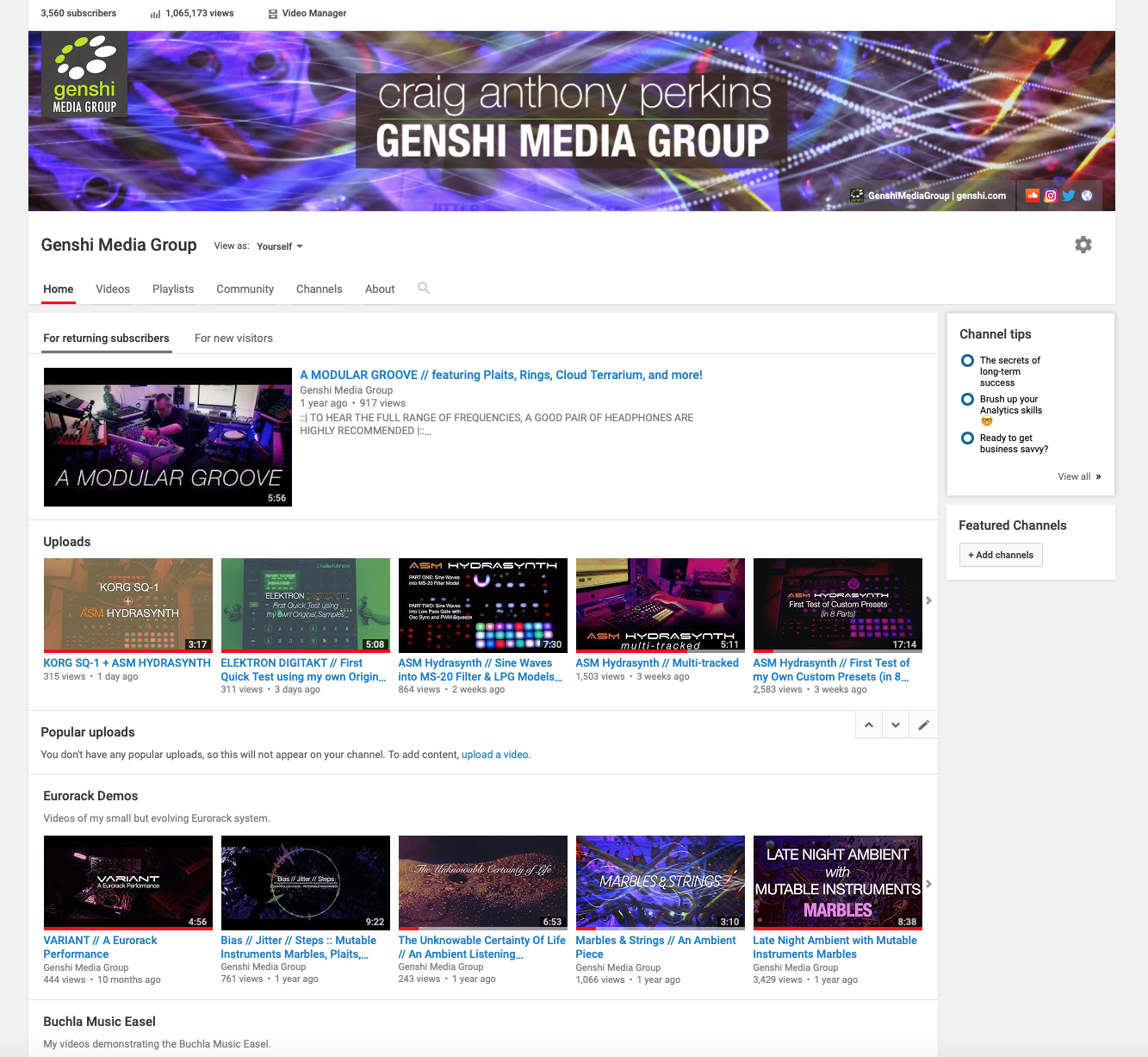Open channel settings gear icon

[1083, 245]
